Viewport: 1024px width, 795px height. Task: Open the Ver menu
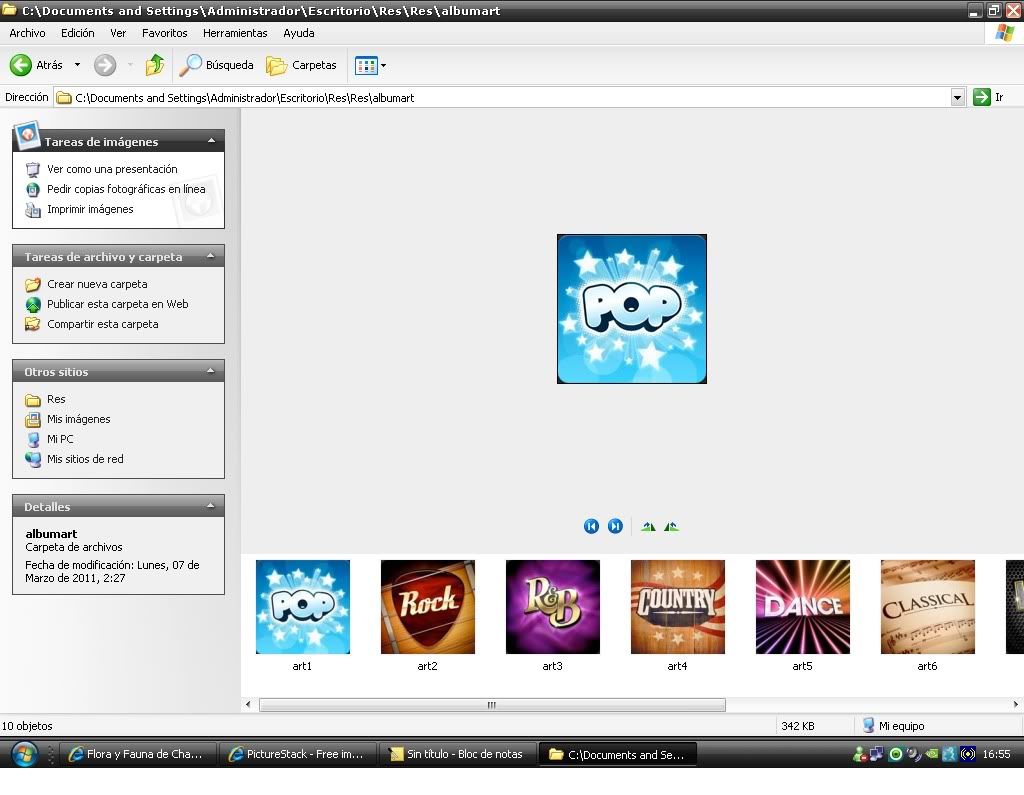pos(118,33)
